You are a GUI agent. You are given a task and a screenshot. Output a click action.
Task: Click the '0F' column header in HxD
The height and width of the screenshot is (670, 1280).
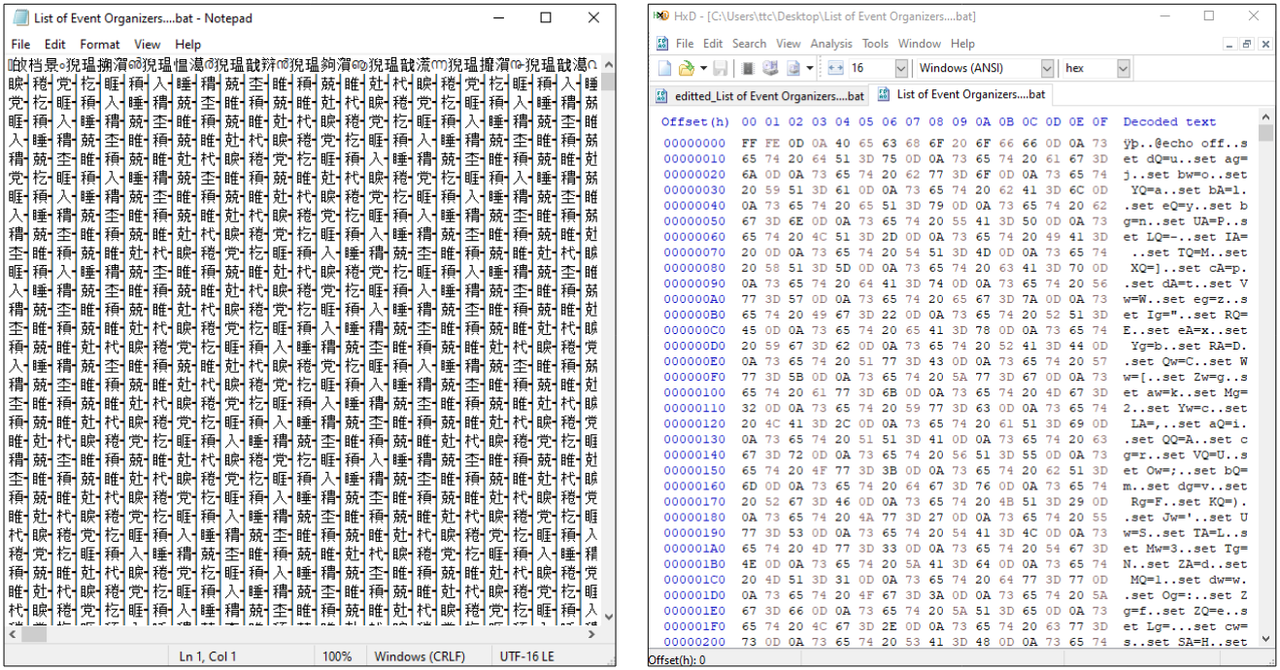(x=1100, y=122)
